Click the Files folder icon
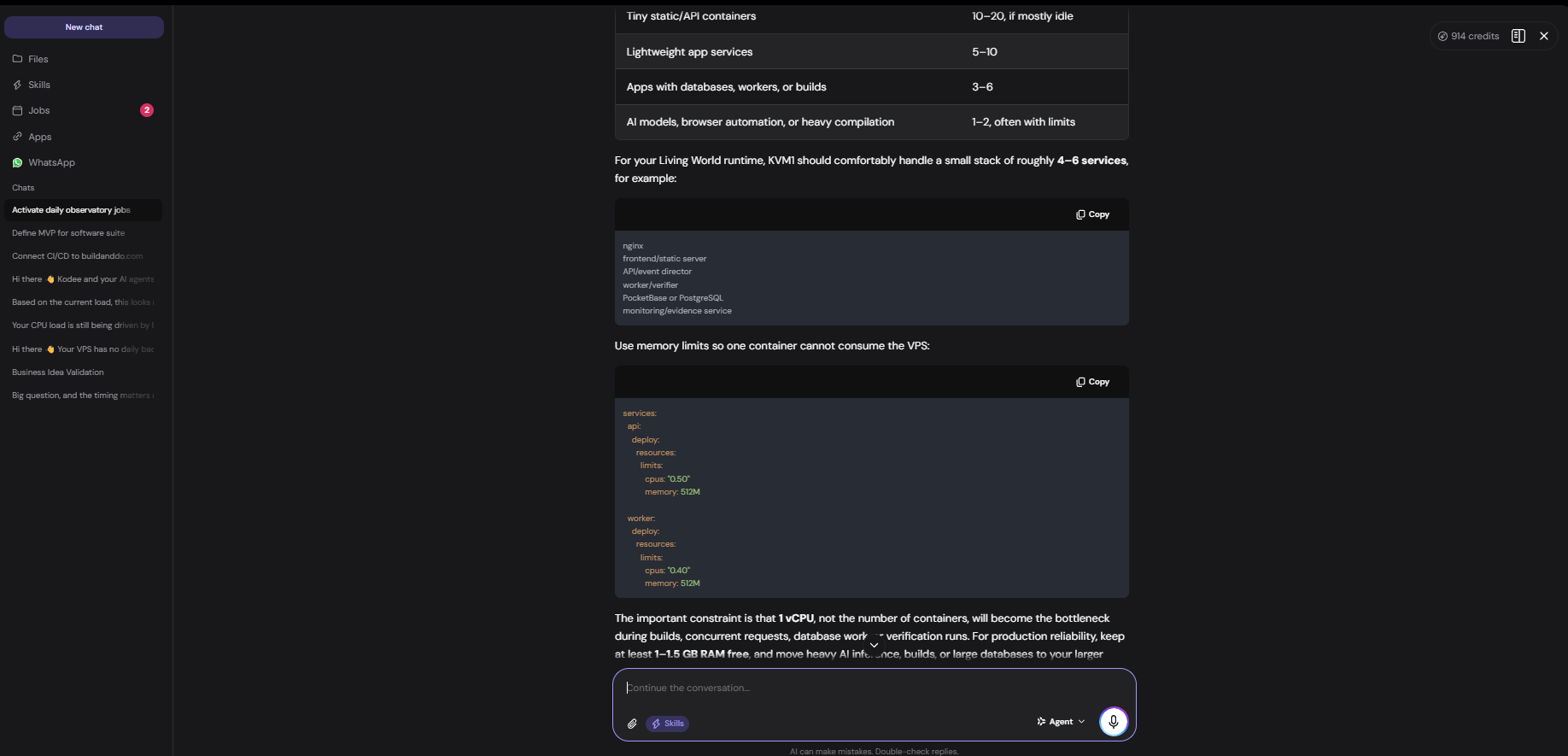 point(17,59)
